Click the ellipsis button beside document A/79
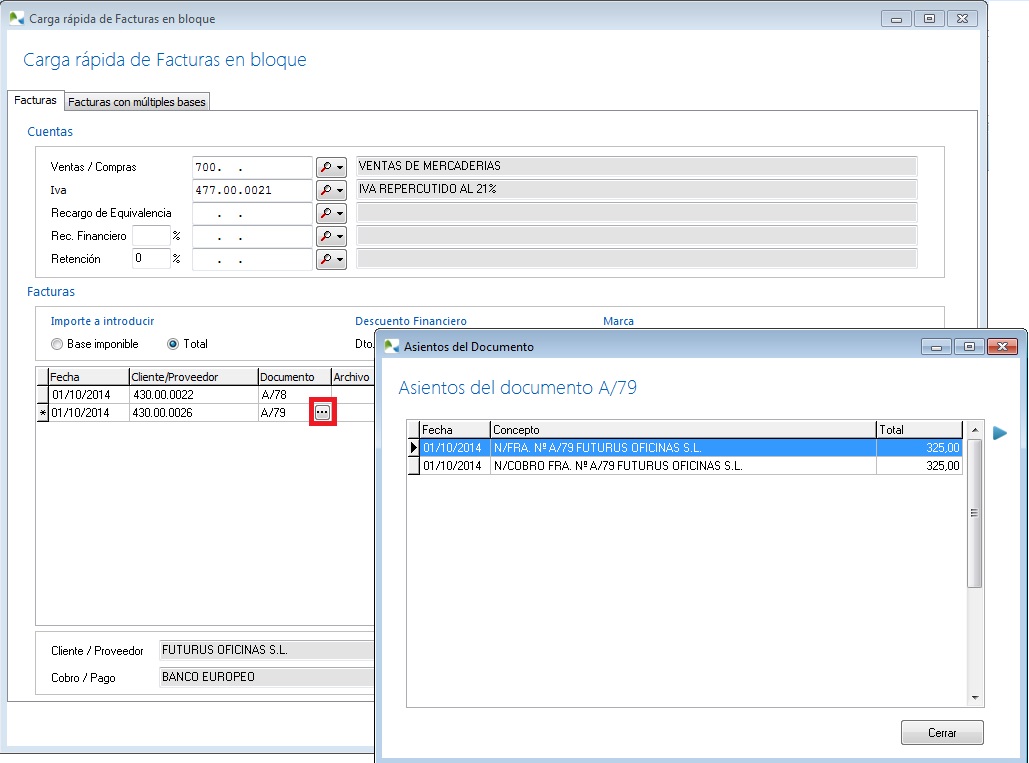 point(322,412)
